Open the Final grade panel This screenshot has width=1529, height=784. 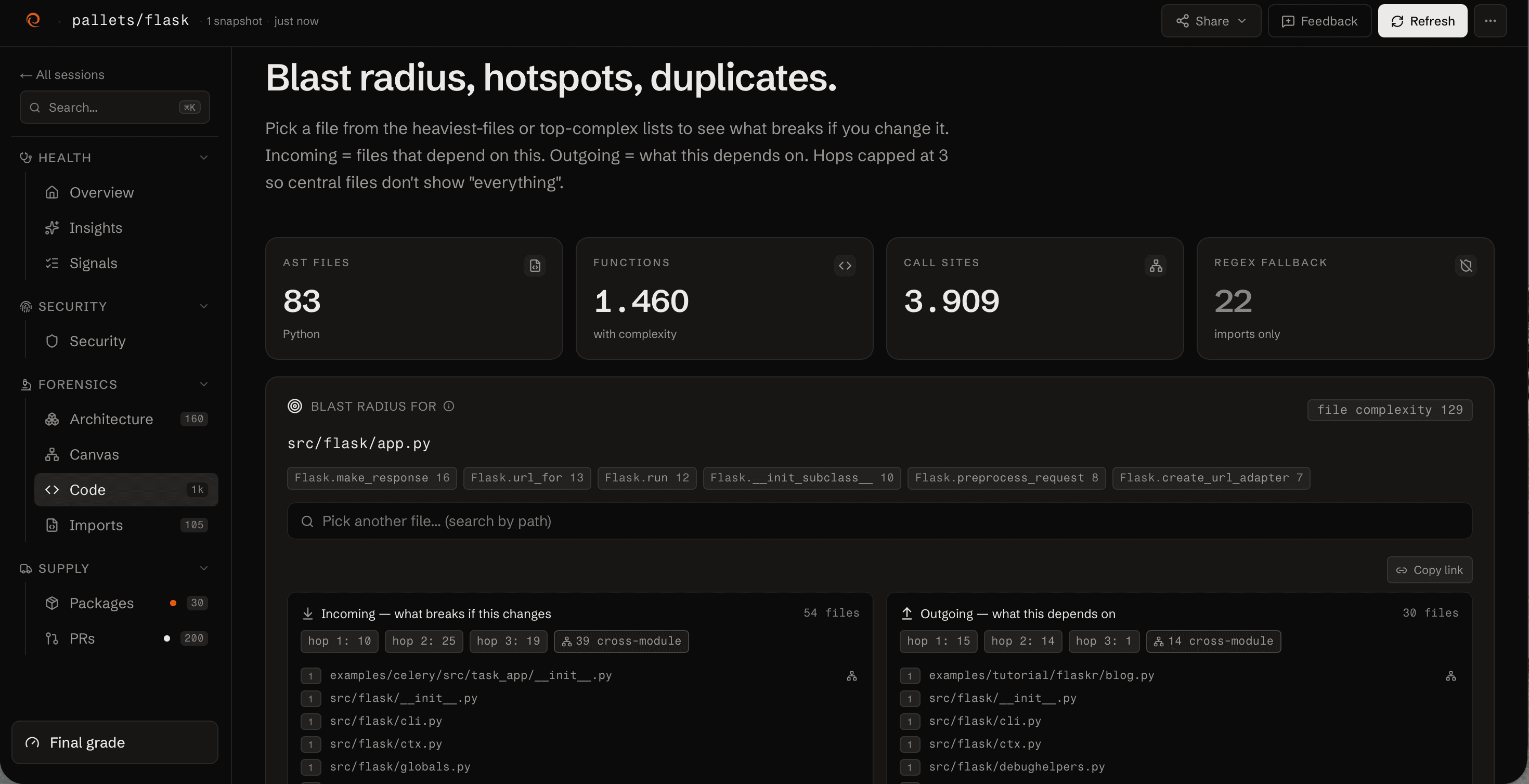pyautogui.click(x=114, y=742)
